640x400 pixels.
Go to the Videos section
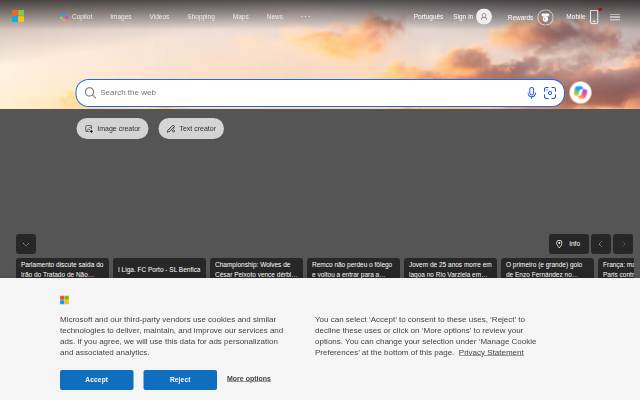159,17
